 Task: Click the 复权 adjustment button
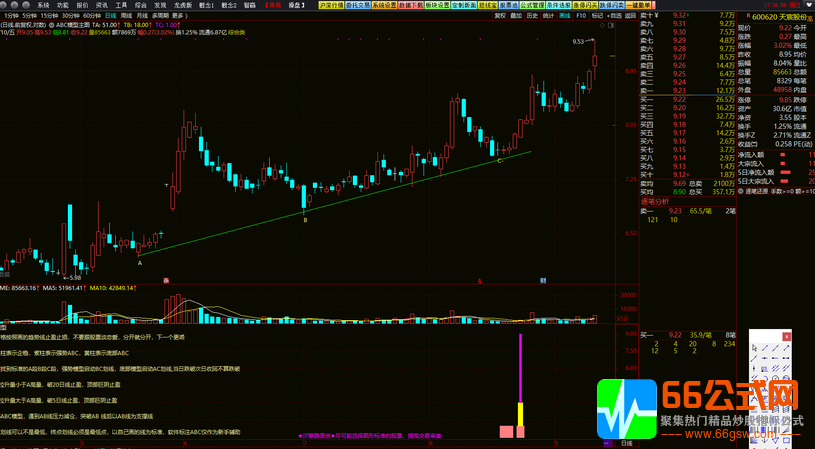[x=500, y=17]
